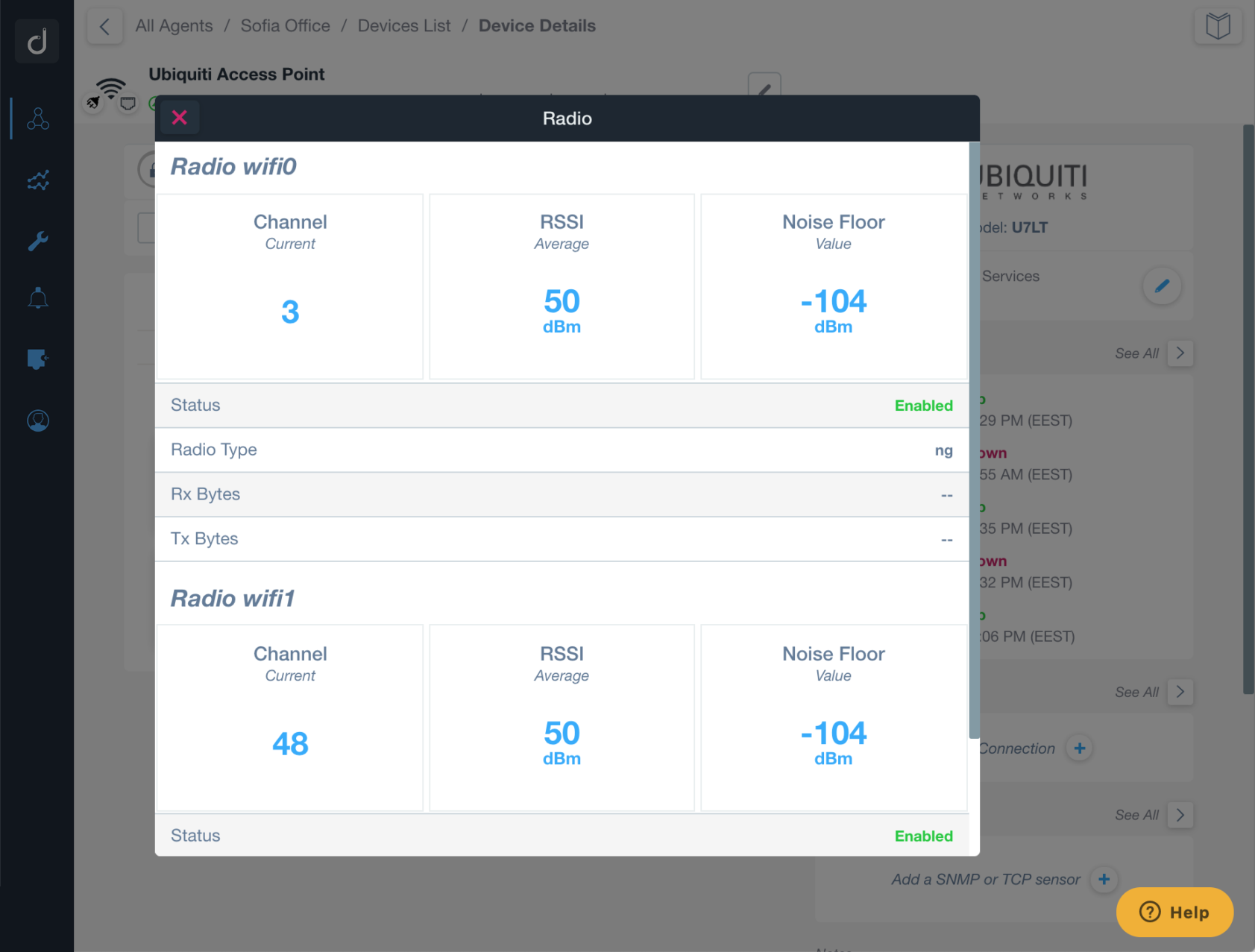Open the user profile icon in sidebar
This screenshot has height=952, width=1255.
coord(37,420)
